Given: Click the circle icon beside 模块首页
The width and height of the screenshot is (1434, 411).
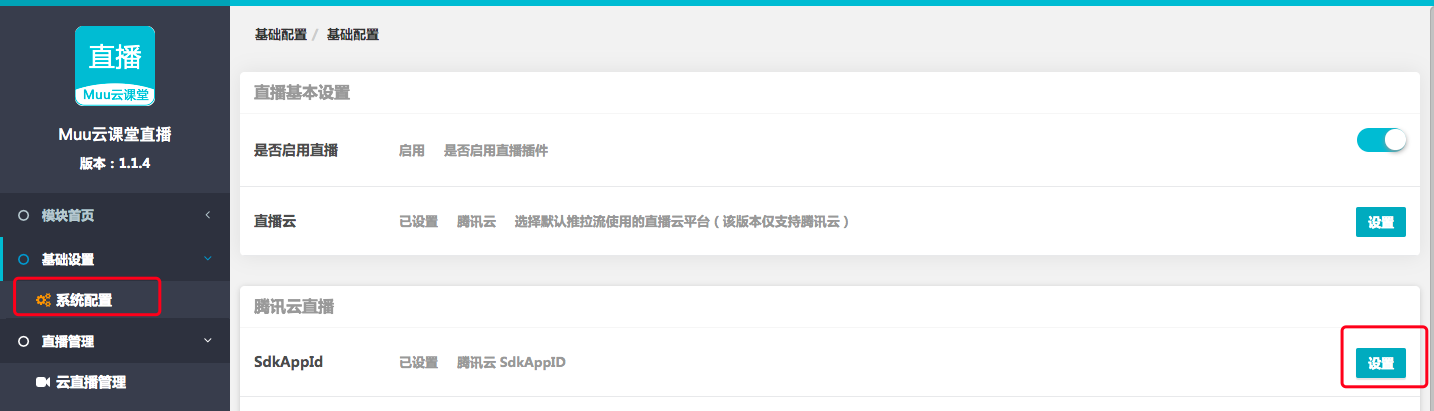Looking at the screenshot, I should pos(24,215).
